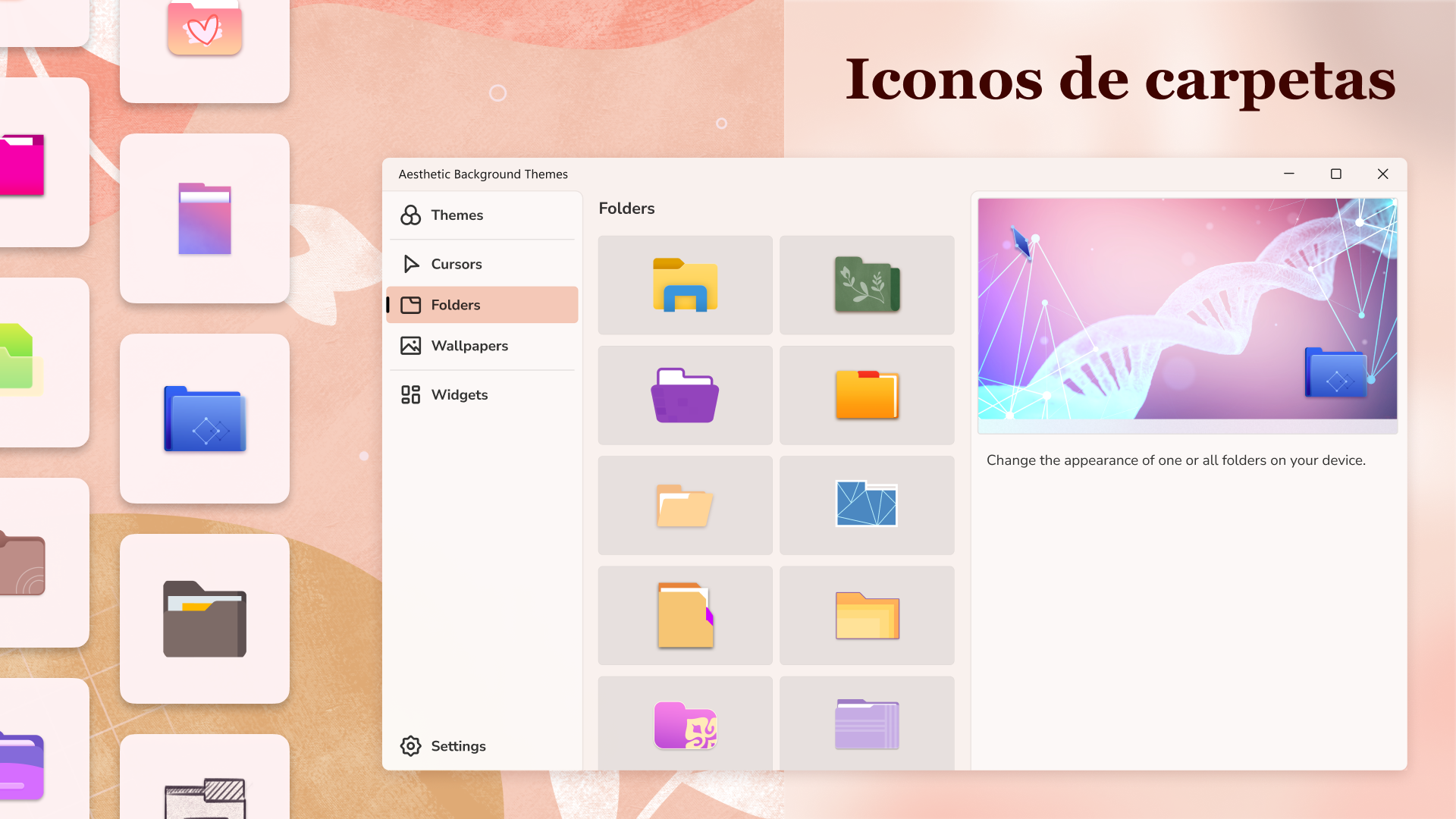Select the orange folder with red tab
The height and width of the screenshot is (819, 1456).
pos(867,395)
